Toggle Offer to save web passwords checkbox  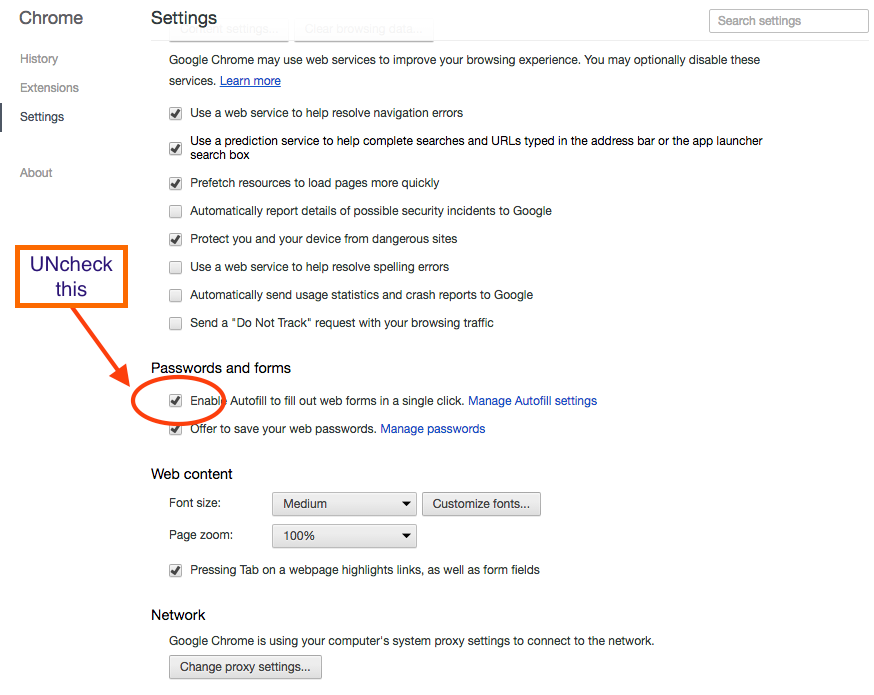click(176, 429)
